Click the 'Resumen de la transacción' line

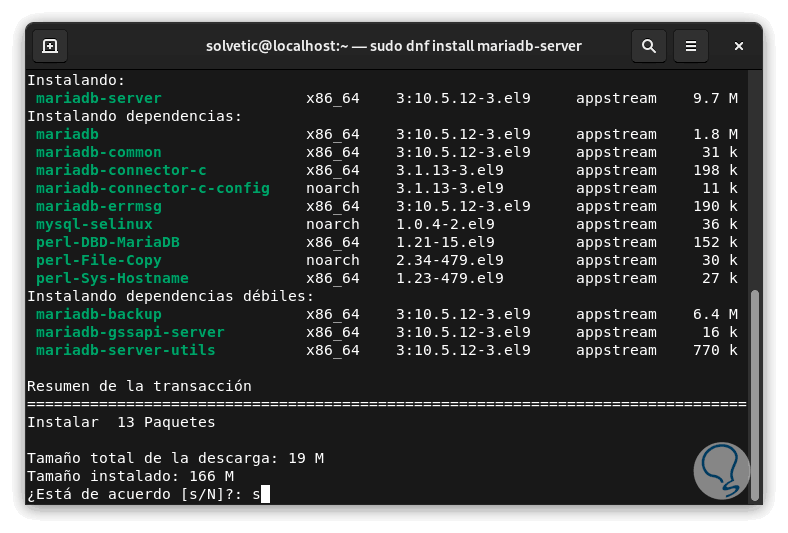point(139,386)
